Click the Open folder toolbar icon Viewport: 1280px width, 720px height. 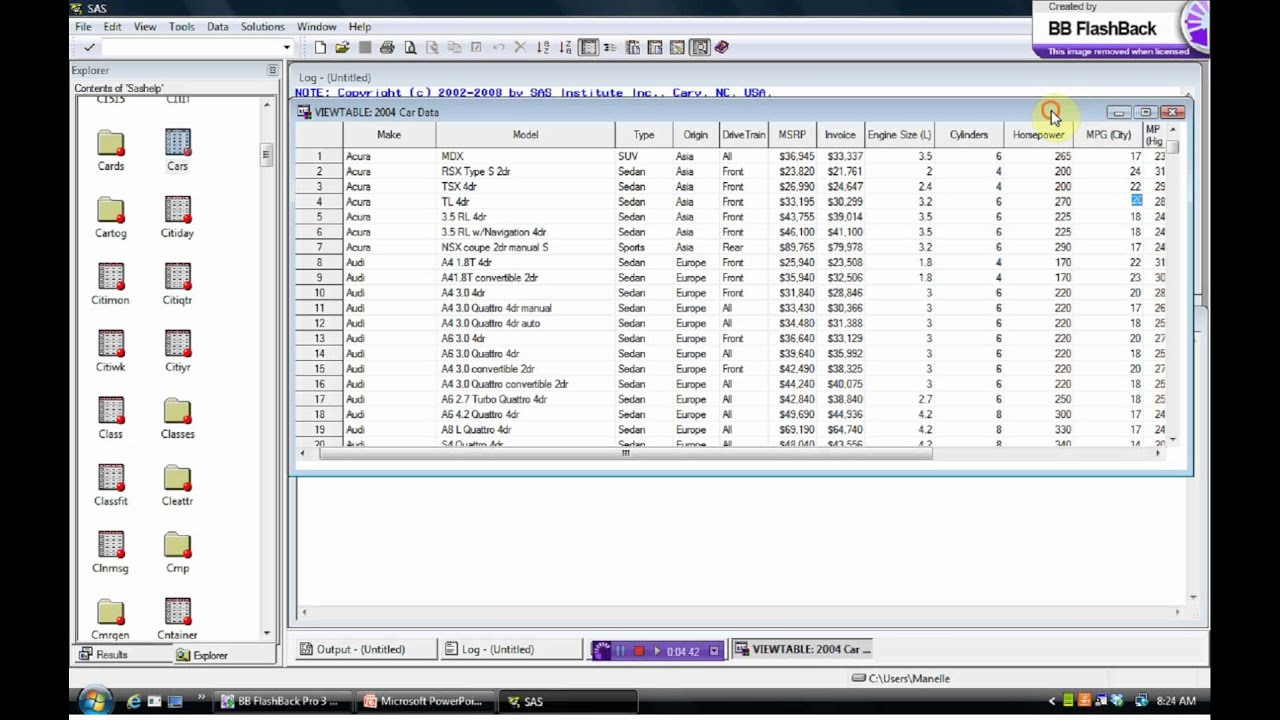[342, 47]
